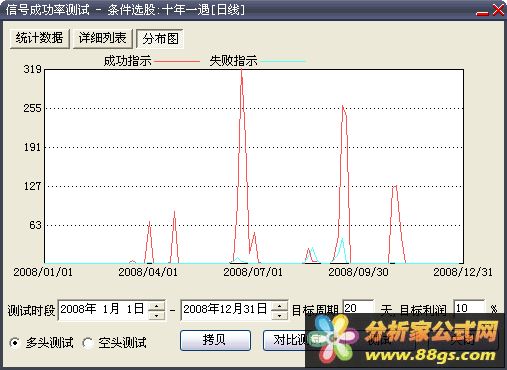
Task: Select the 多头测试 radio button
Action: click(x=41, y=342)
